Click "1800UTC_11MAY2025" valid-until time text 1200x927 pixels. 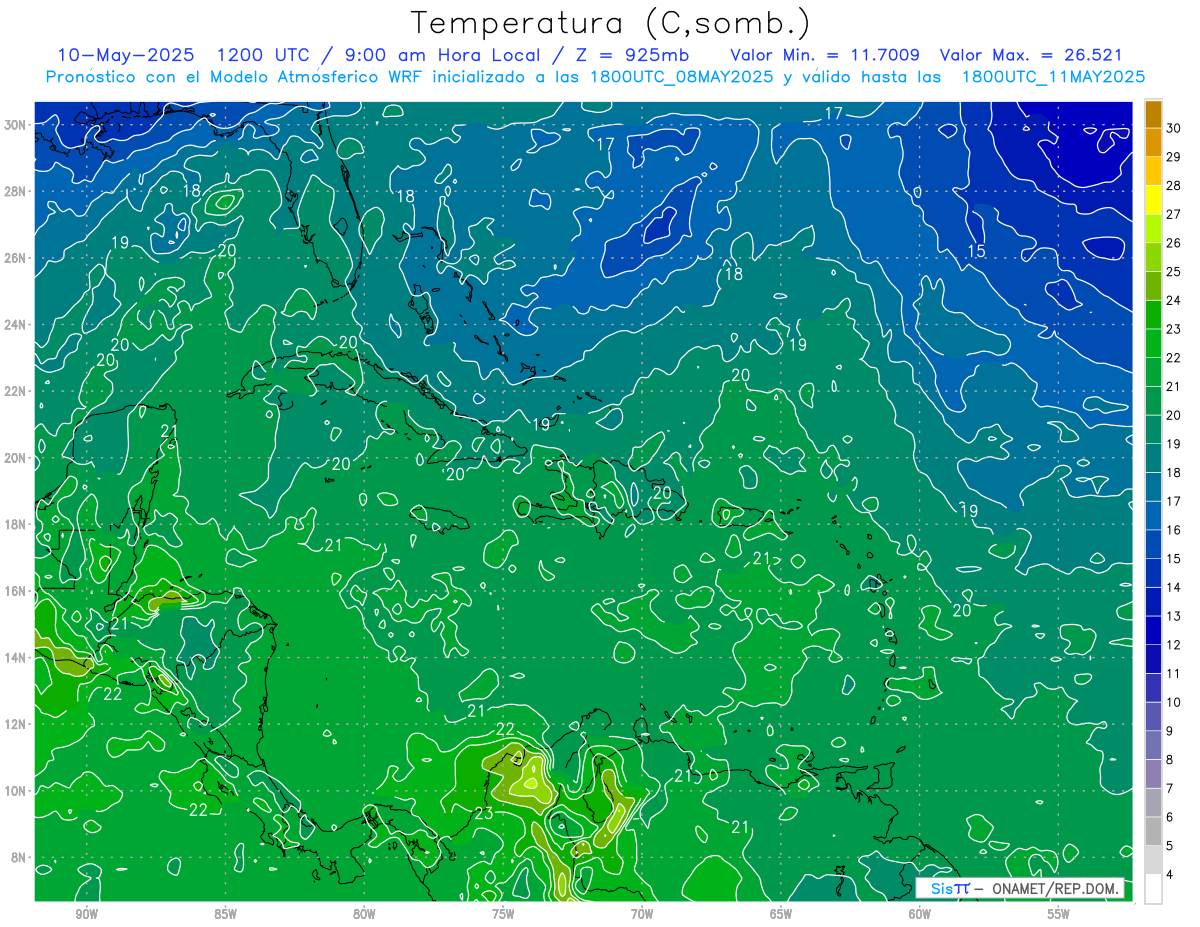coord(1053,76)
